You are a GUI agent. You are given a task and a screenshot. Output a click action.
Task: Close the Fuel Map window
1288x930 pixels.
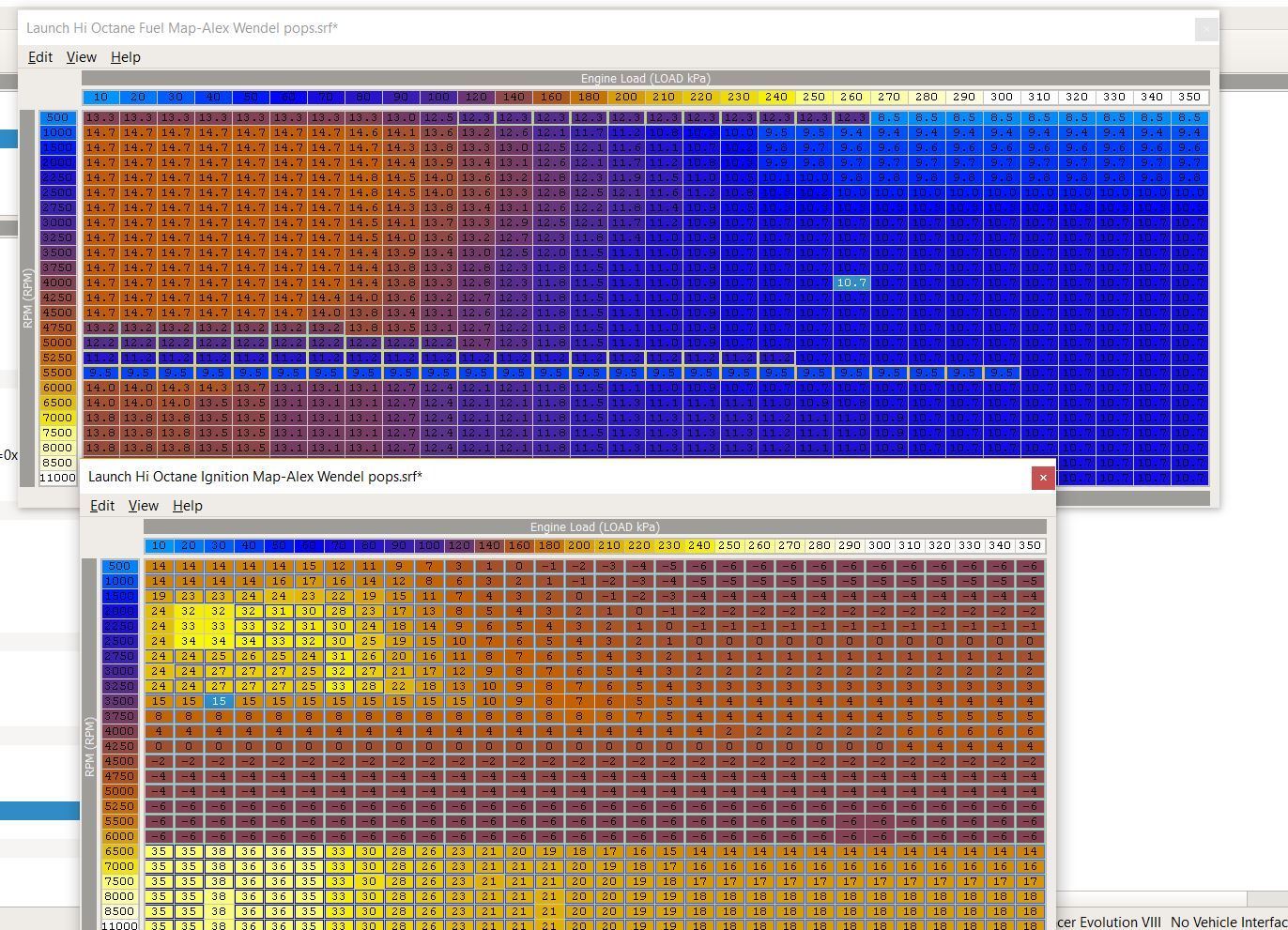[x=1205, y=29]
